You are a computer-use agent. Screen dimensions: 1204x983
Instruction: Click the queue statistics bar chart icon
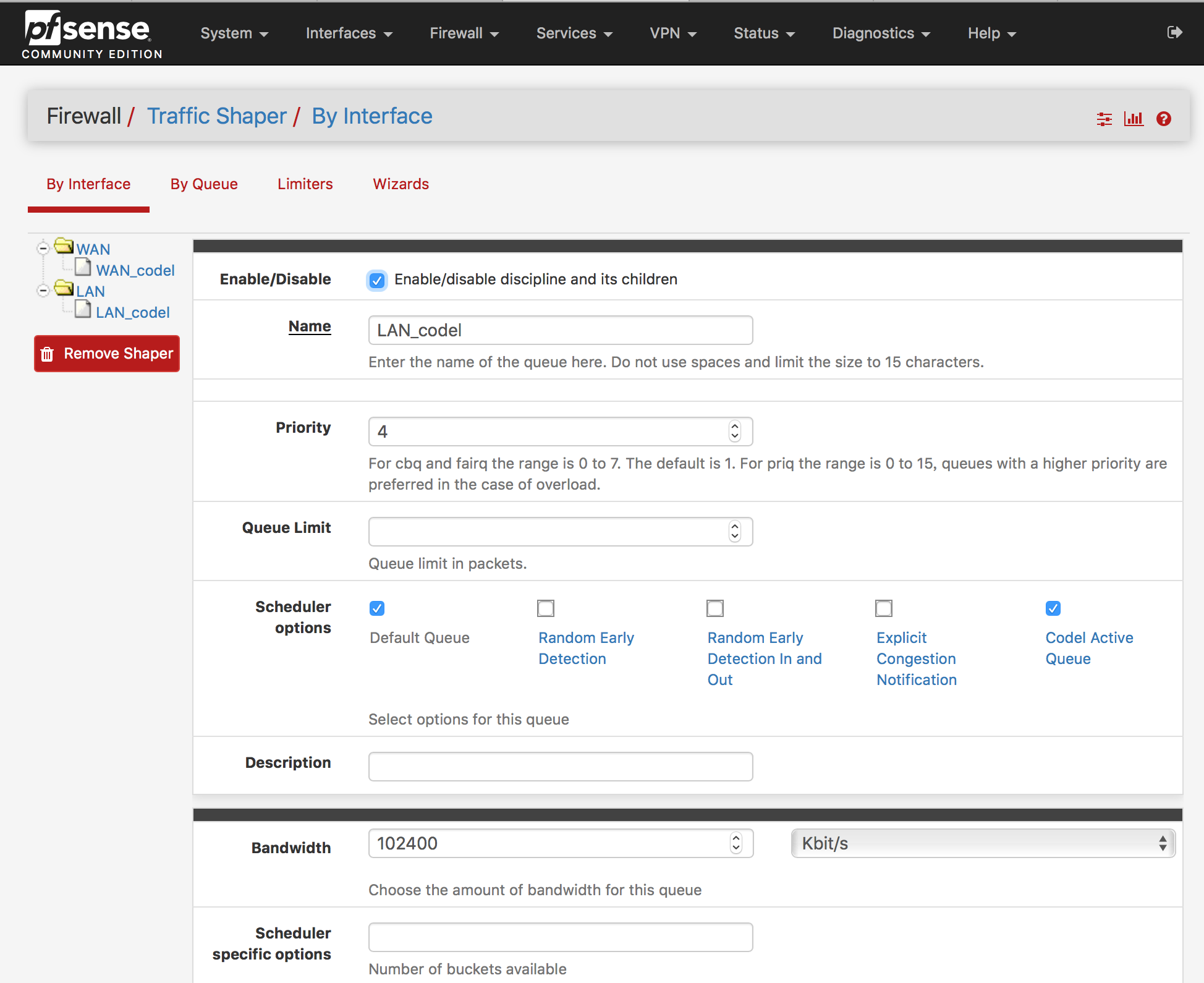point(1134,119)
